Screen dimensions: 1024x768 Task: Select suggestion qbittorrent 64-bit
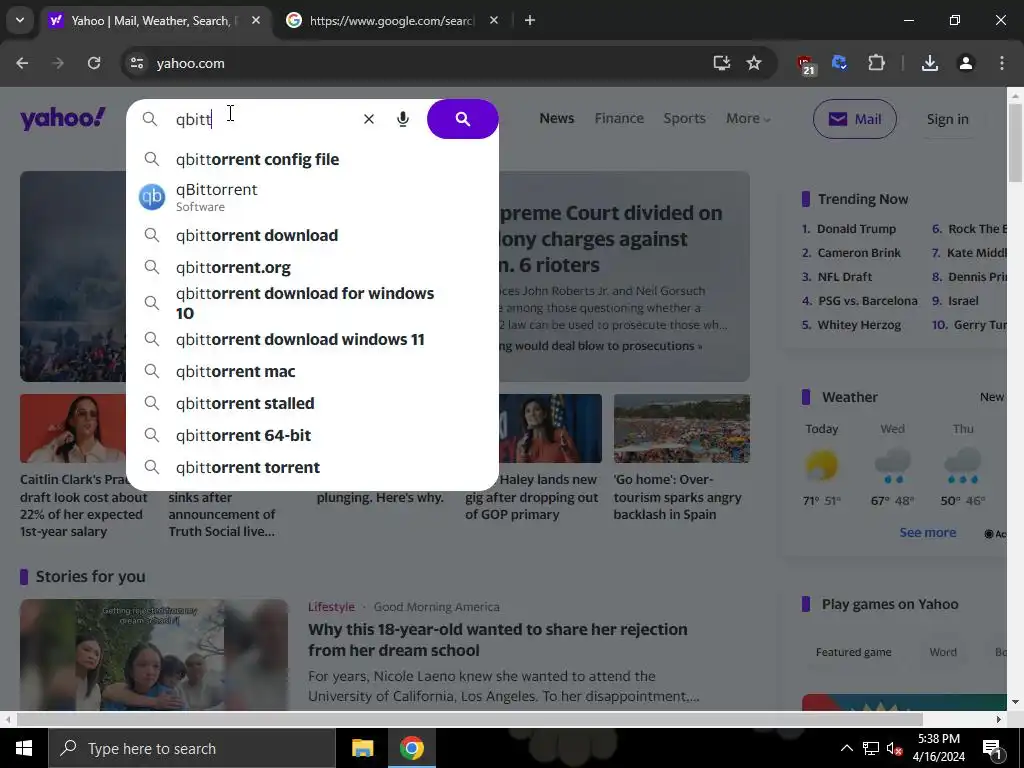coord(312,436)
